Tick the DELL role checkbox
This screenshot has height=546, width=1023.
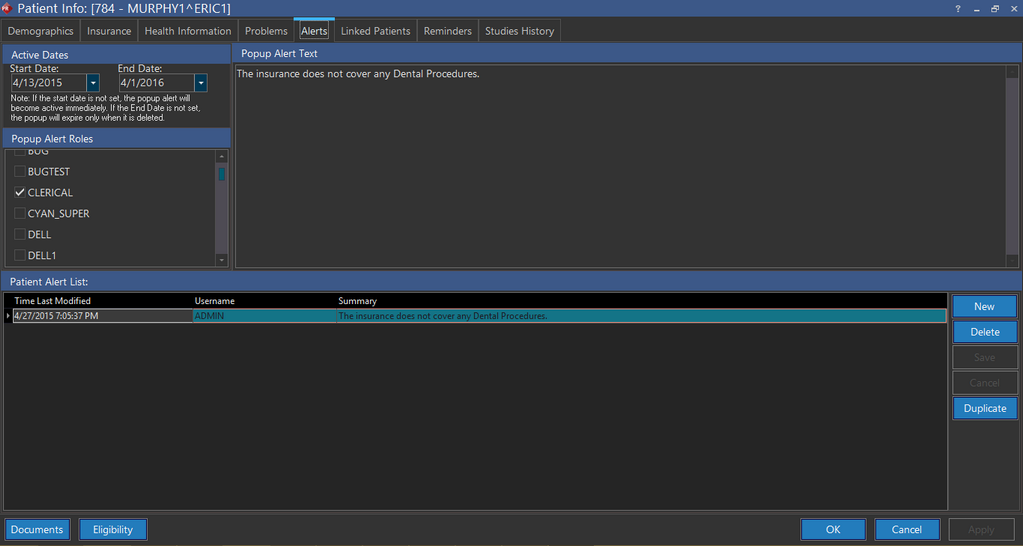(20, 234)
